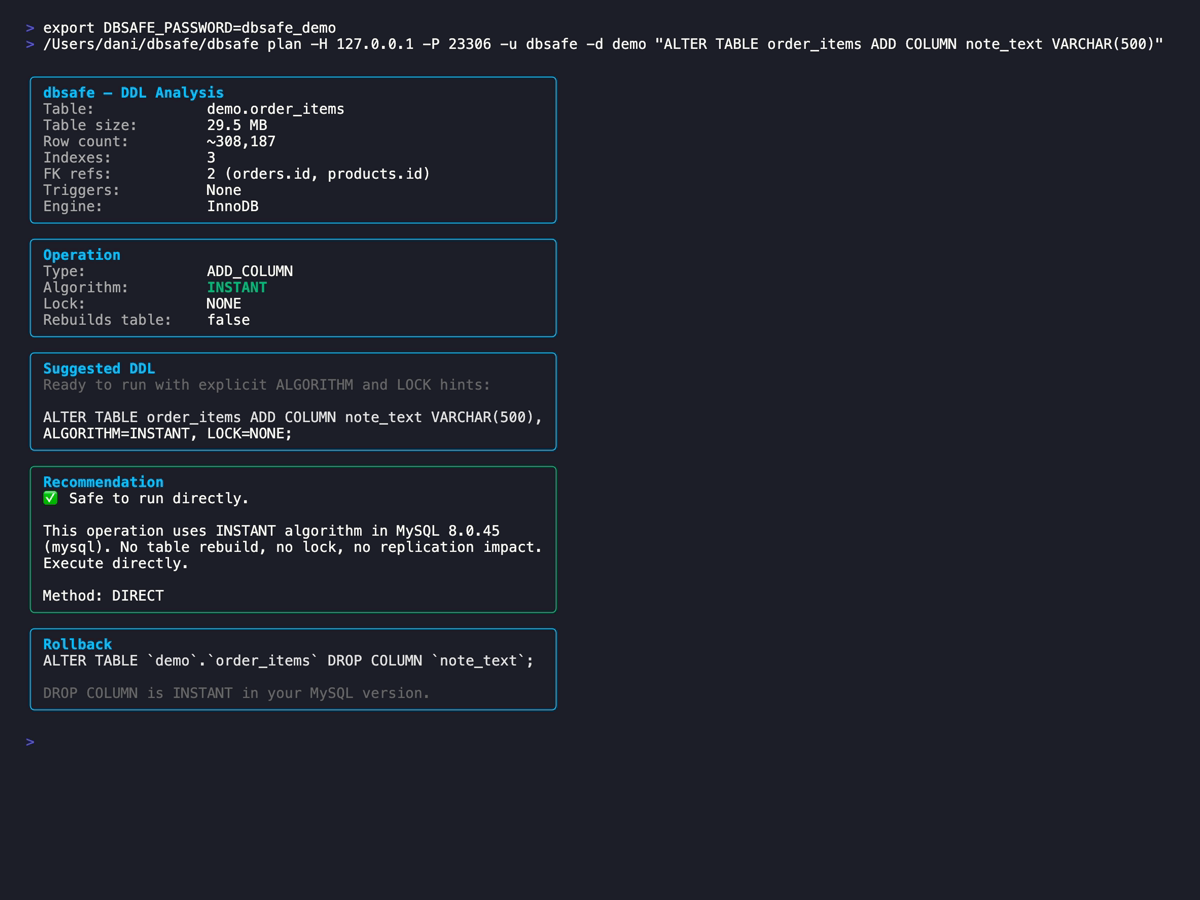Click the green checkmark safety icon
This screenshot has height=900, width=1200.
tap(49, 497)
